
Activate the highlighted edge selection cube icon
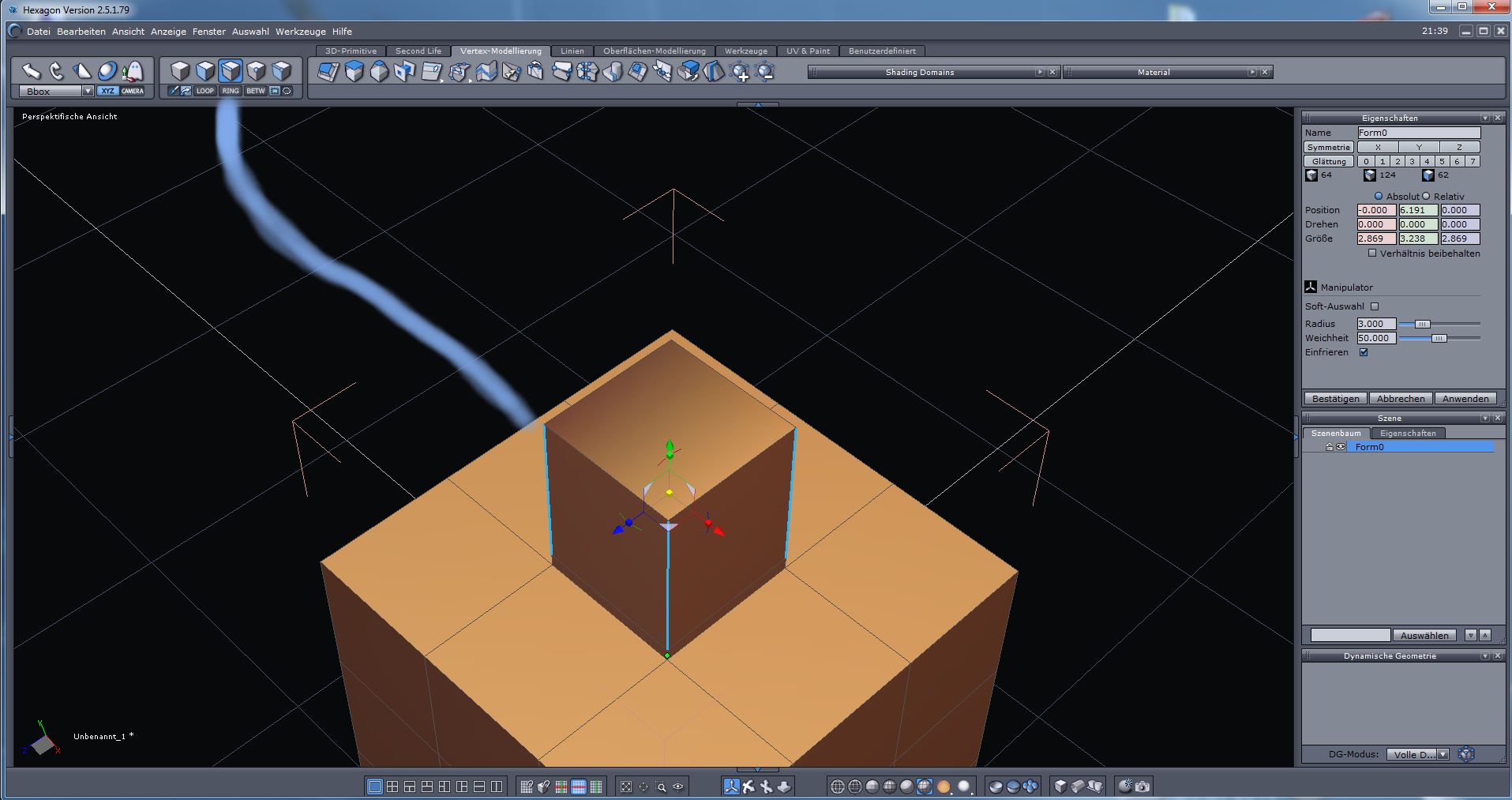[x=231, y=71]
